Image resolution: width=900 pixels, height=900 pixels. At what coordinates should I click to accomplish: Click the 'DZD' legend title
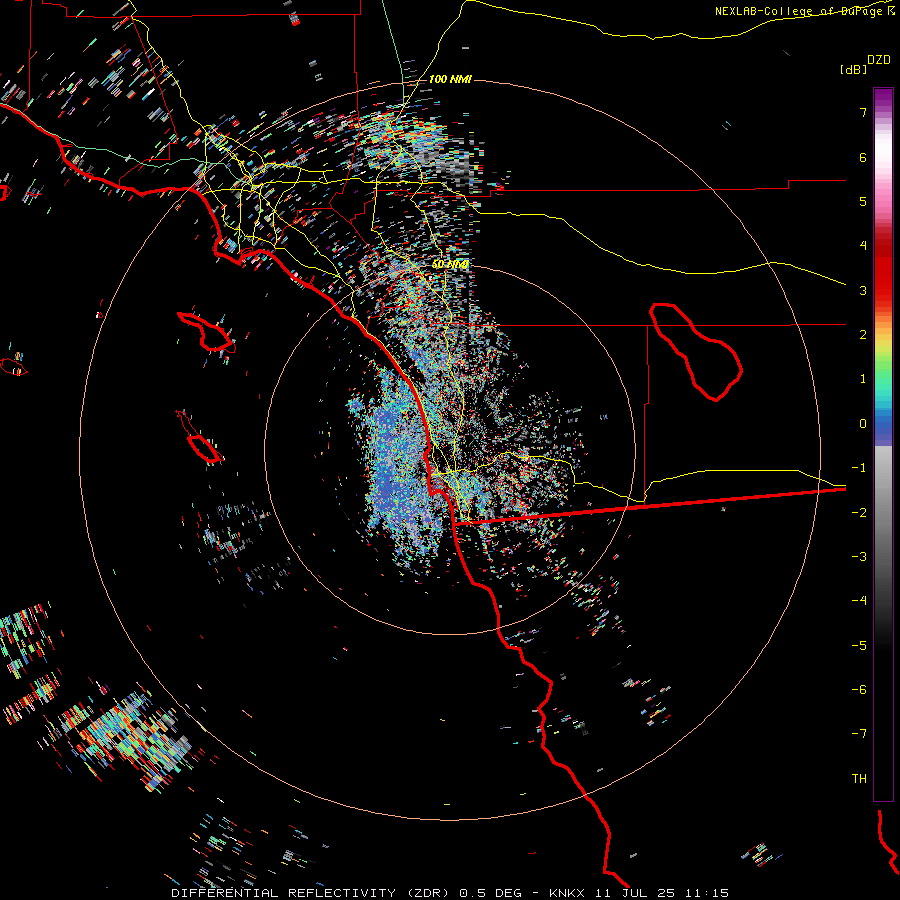pos(879,60)
